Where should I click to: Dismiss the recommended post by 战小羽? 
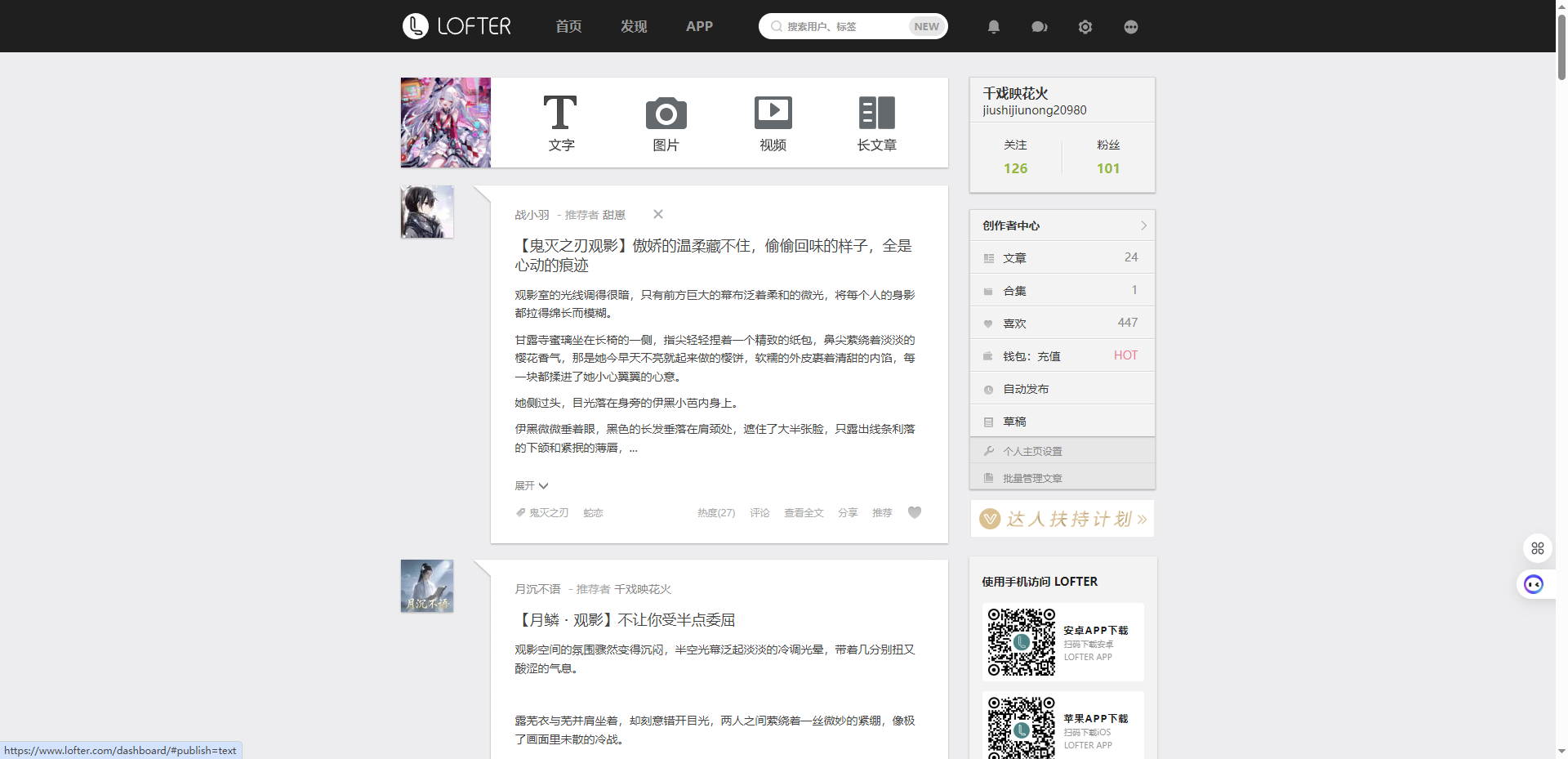658,214
